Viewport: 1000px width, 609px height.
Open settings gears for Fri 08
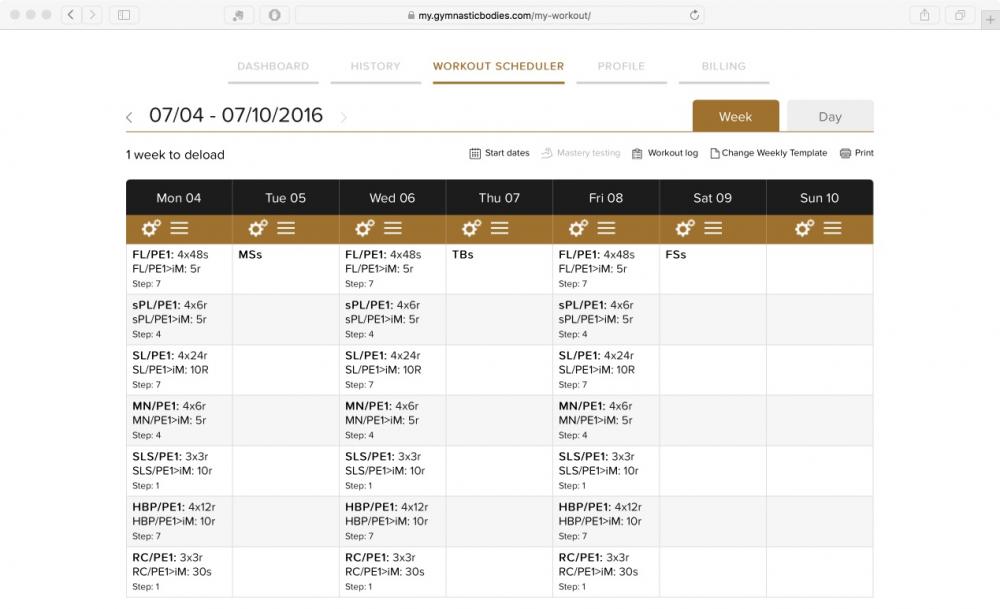[578, 228]
